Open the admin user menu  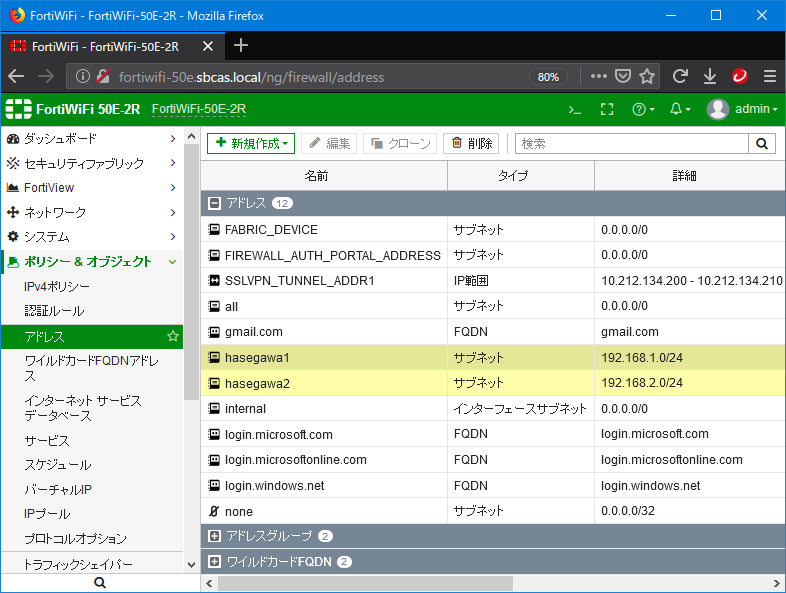(742, 109)
